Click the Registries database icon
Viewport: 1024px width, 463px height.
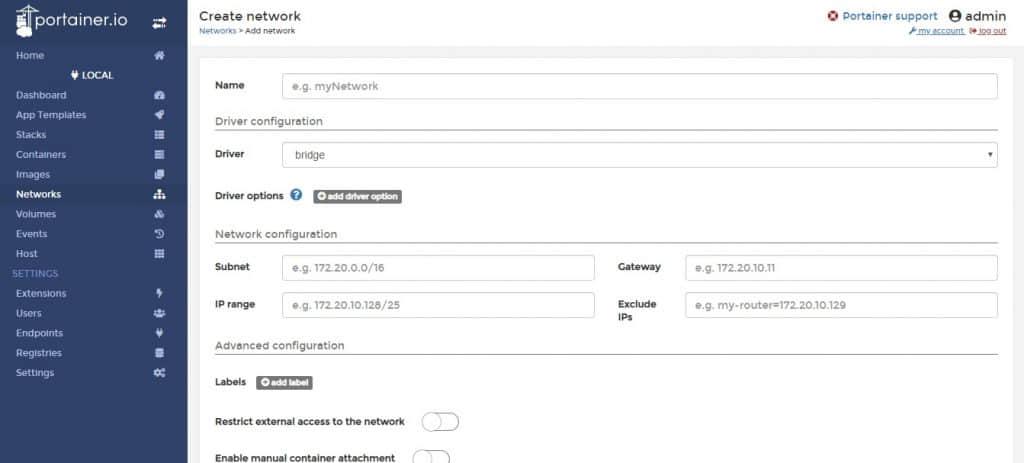[x=159, y=353]
